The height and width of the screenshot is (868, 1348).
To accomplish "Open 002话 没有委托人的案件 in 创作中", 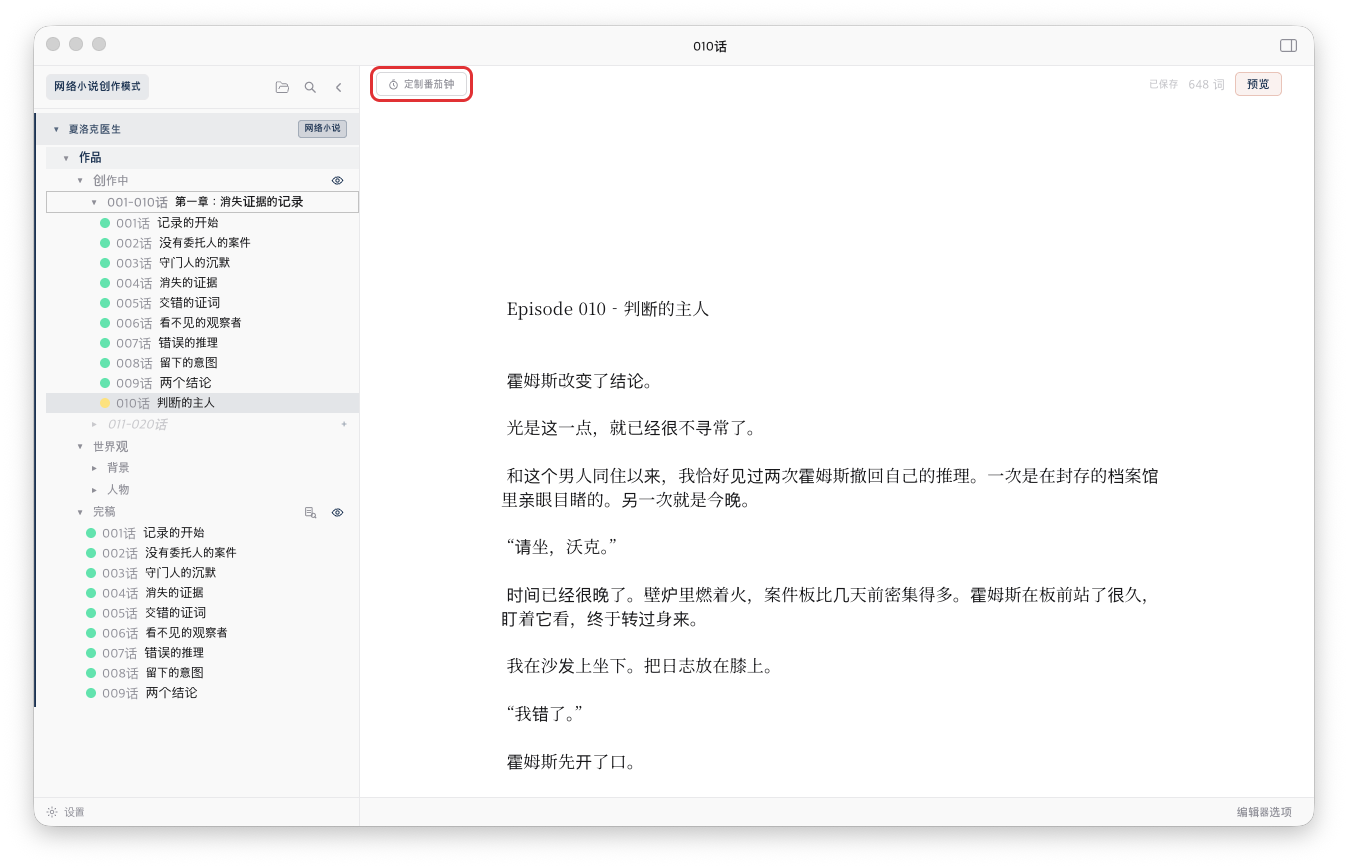I will pyautogui.click(x=202, y=243).
